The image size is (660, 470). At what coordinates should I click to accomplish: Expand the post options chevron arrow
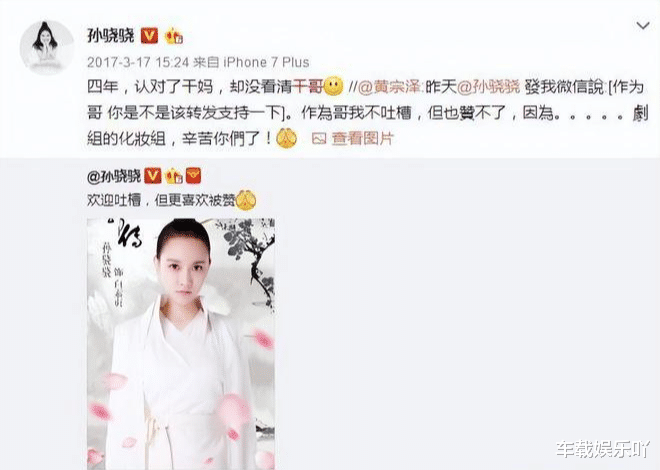(643, 26)
